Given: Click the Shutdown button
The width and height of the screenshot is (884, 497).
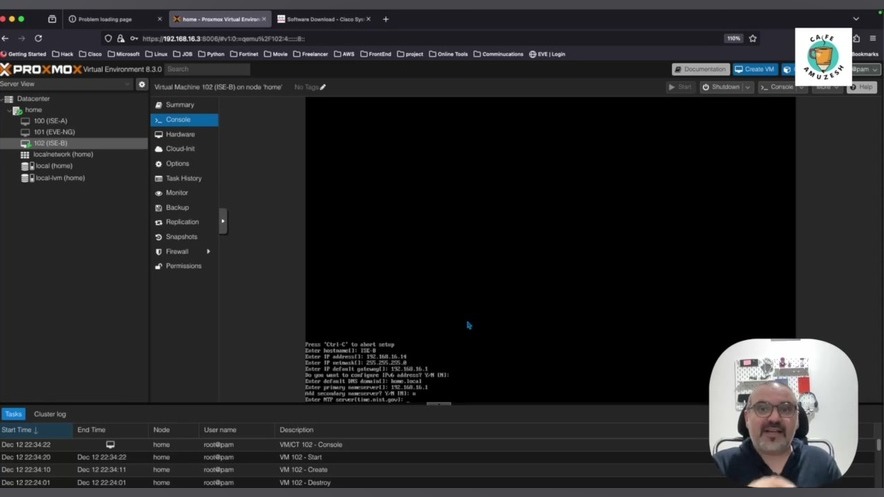Looking at the screenshot, I should coord(721,87).
